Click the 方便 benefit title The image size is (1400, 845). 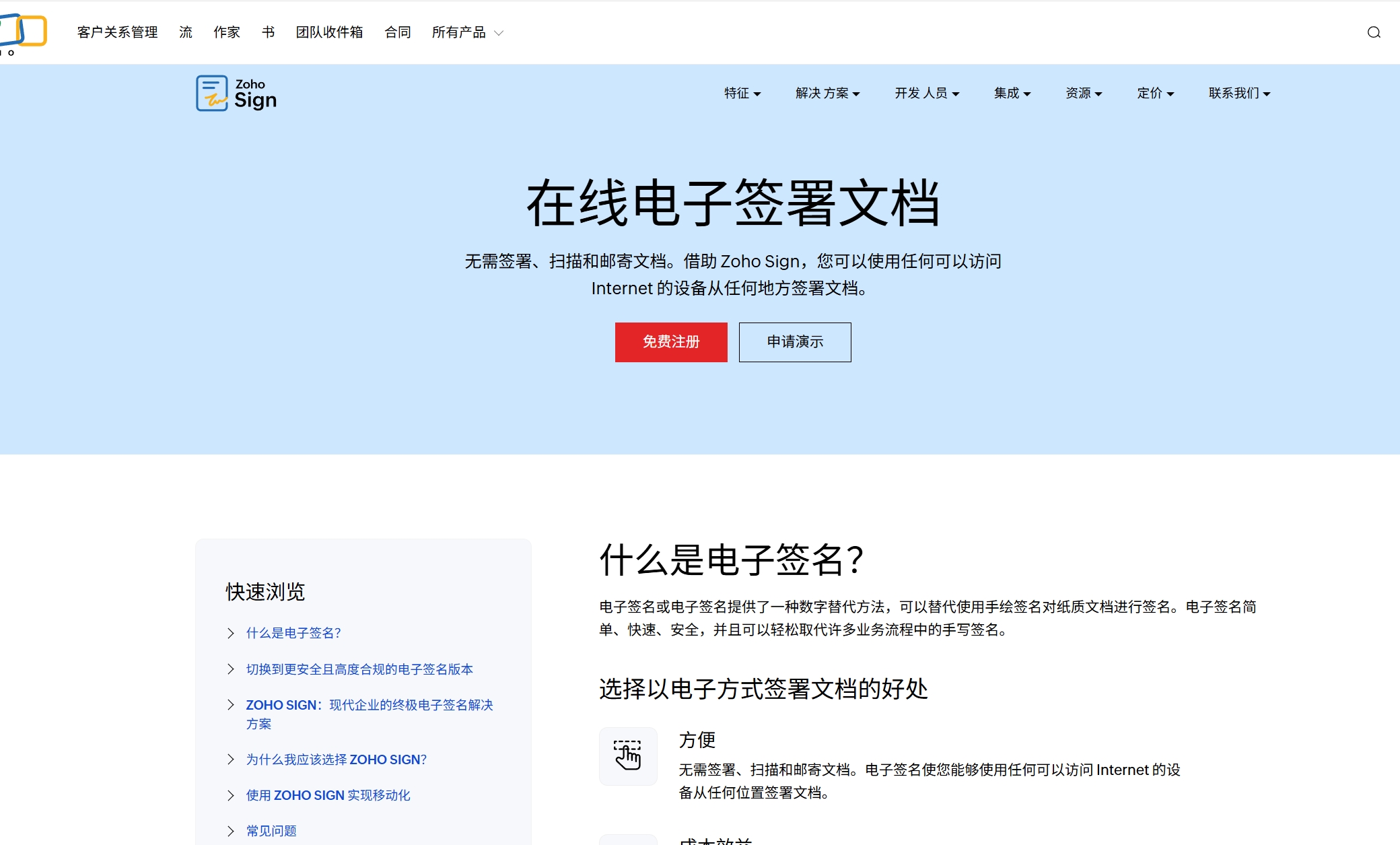[x=697, y=740]
